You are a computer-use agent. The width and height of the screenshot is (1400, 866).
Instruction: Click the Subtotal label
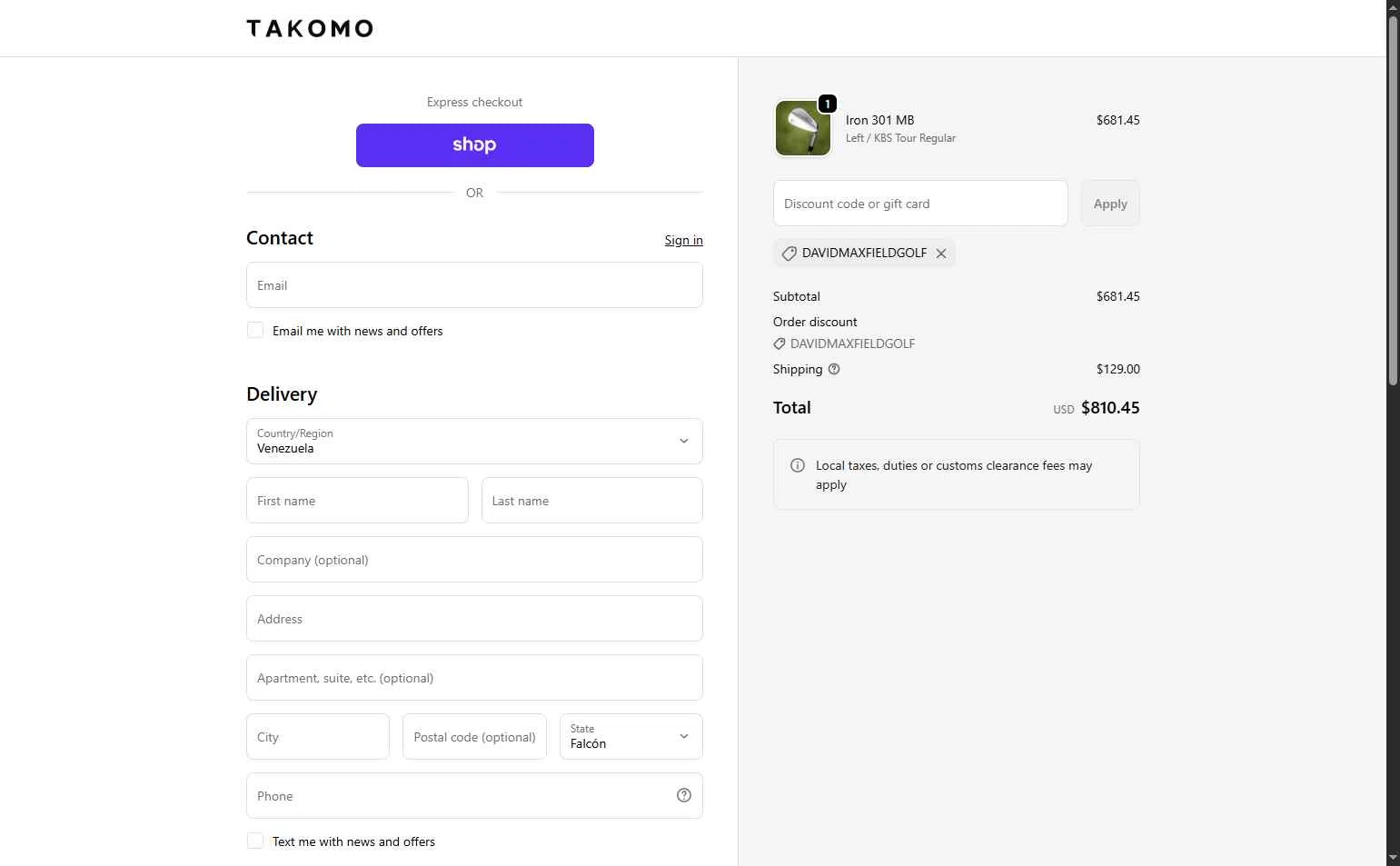(x=797, y=296)
